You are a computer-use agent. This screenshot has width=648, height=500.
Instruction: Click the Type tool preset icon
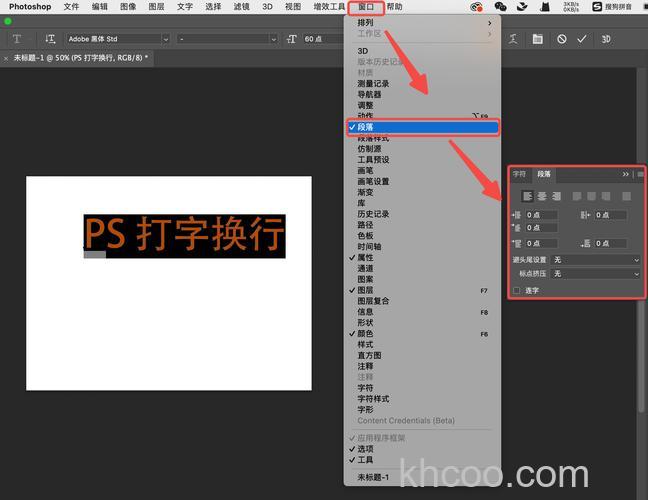click(17, 39)
